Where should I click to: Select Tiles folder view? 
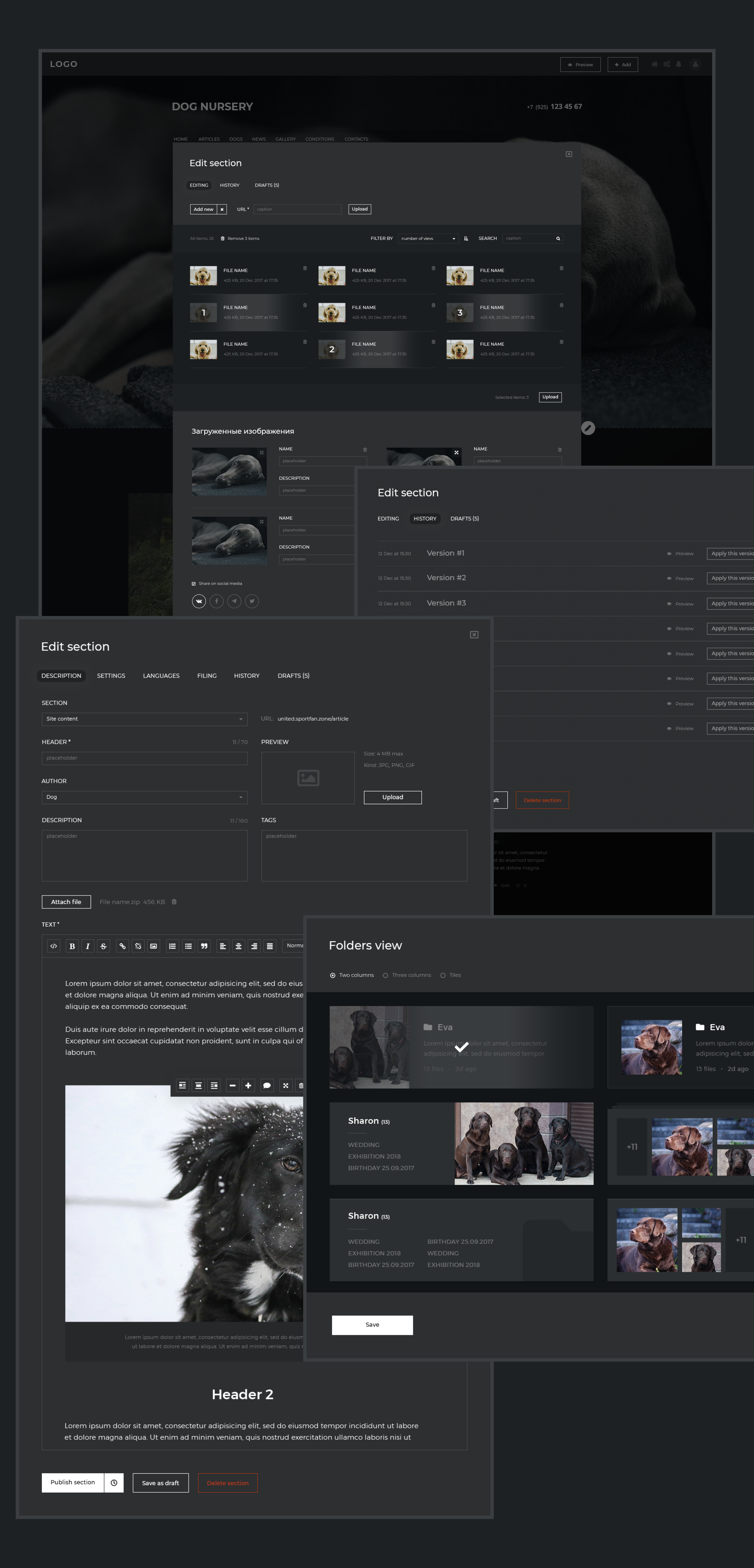(450, 975)
